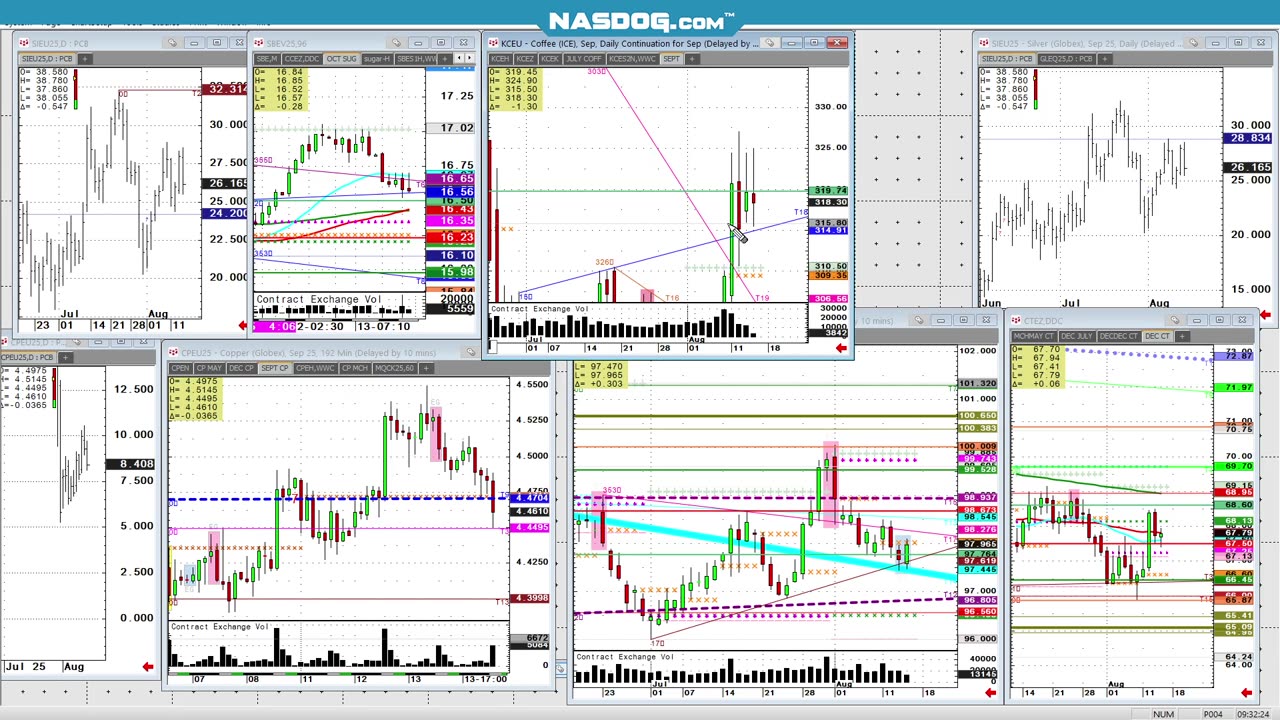The width and height of the screenshot is (1280, 720).
Task: Select the MCHMAY CT tab
Action: (x=1034, y=336)
